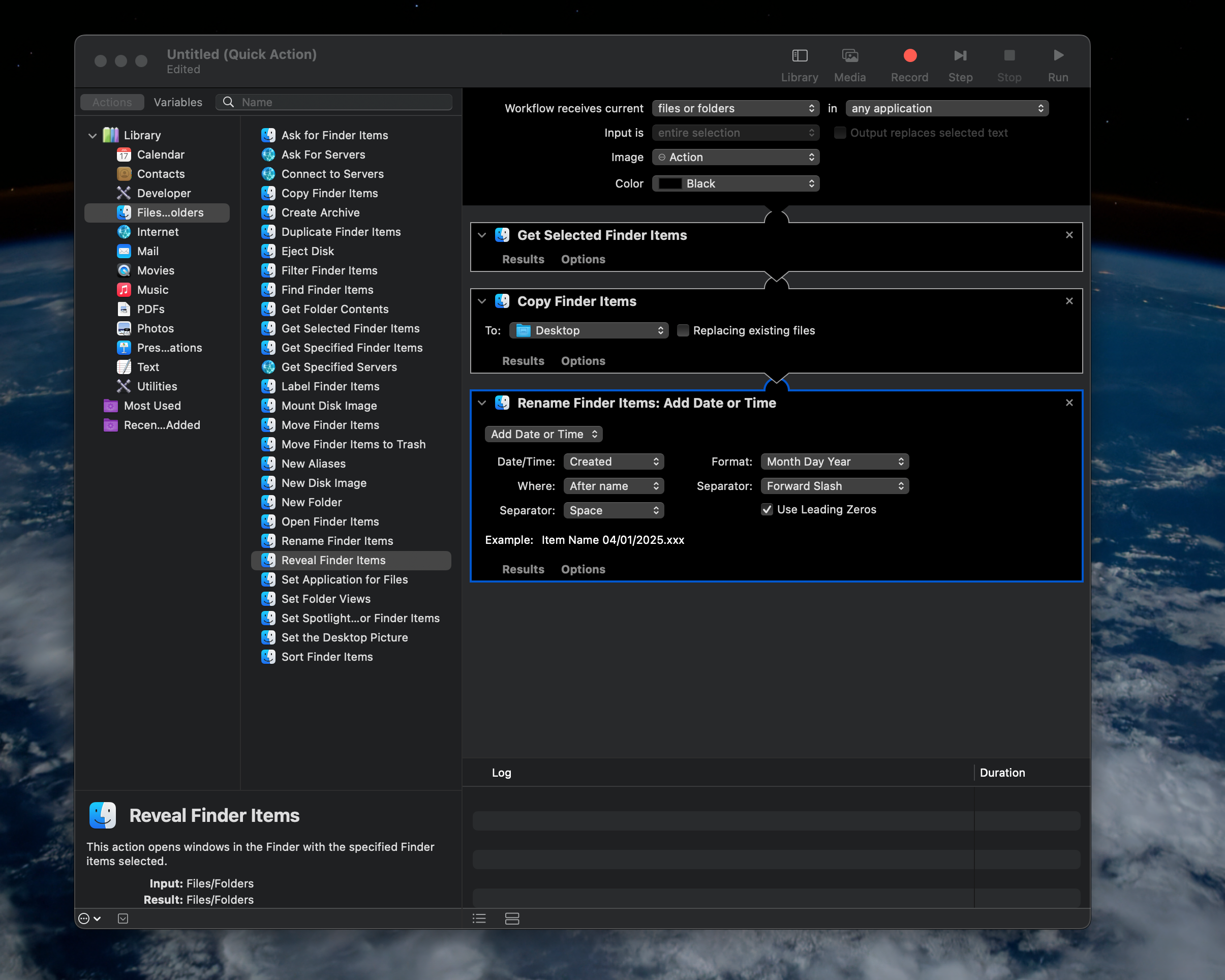Collapse the Copy Finder Items action
The height and width of the screenshot is (980, 1225).
click(x=482, y=301)
